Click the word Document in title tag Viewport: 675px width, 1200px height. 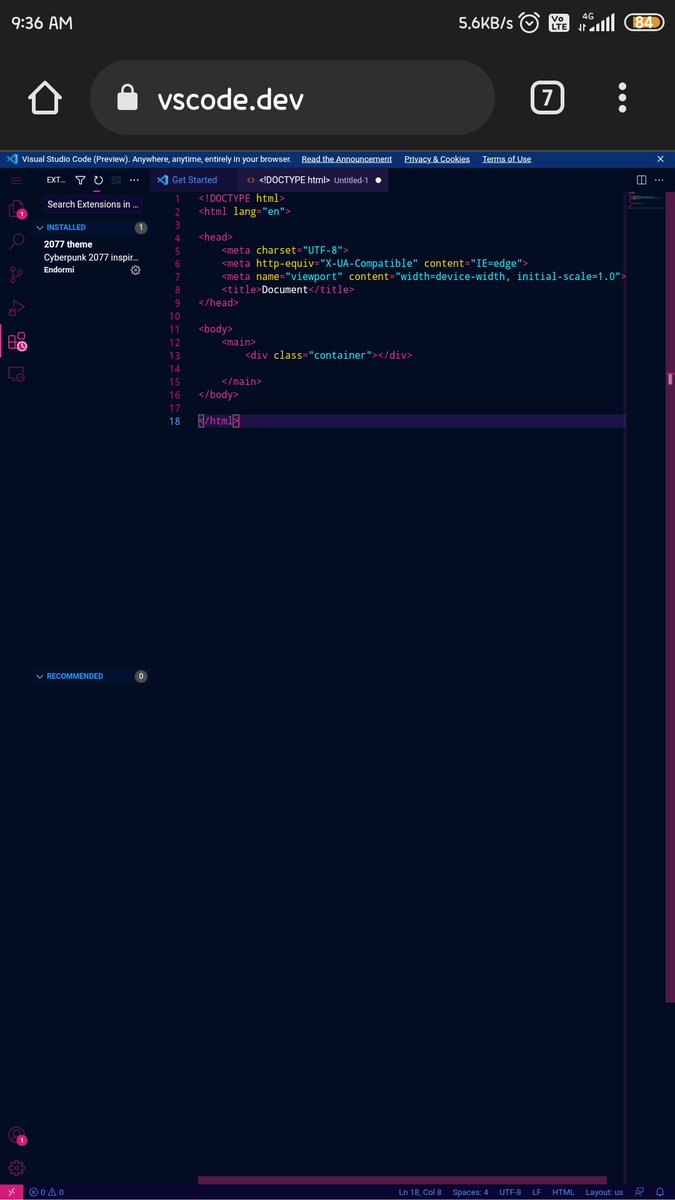coord(285,290)
